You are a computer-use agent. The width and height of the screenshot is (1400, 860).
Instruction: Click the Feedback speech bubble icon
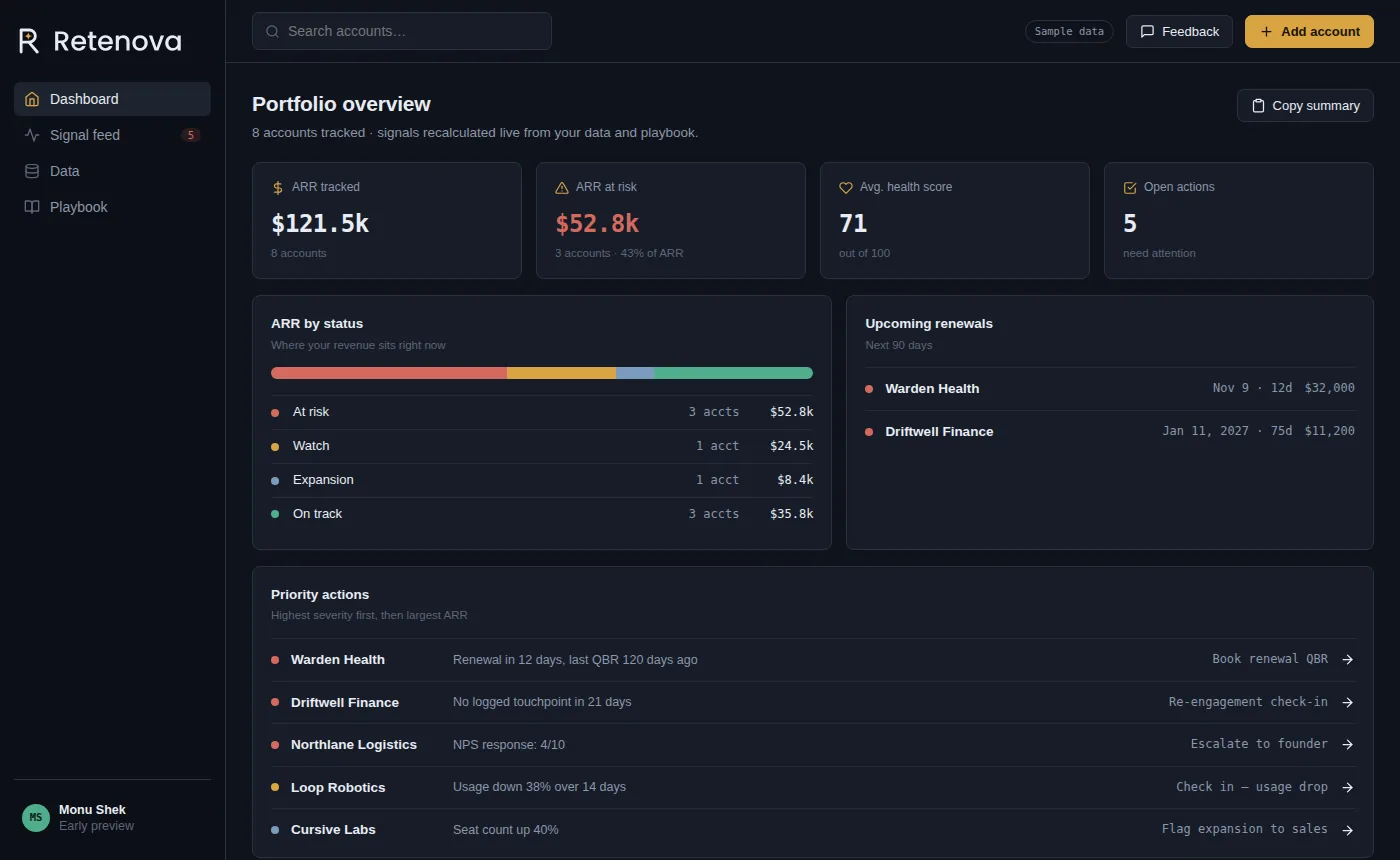tap(1148, 31)
